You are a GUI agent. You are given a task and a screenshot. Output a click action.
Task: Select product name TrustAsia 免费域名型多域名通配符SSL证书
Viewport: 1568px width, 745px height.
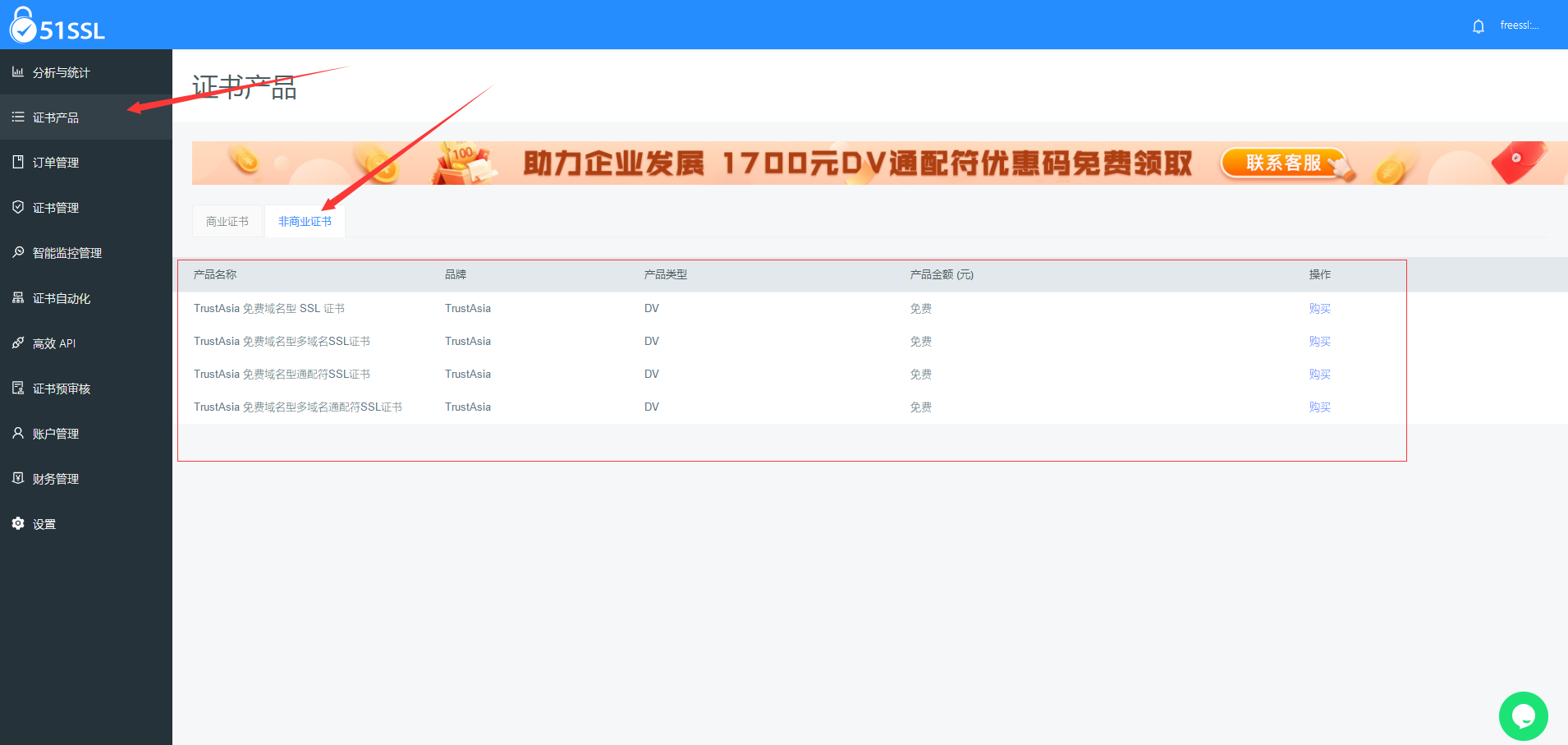tap(298, 407)
